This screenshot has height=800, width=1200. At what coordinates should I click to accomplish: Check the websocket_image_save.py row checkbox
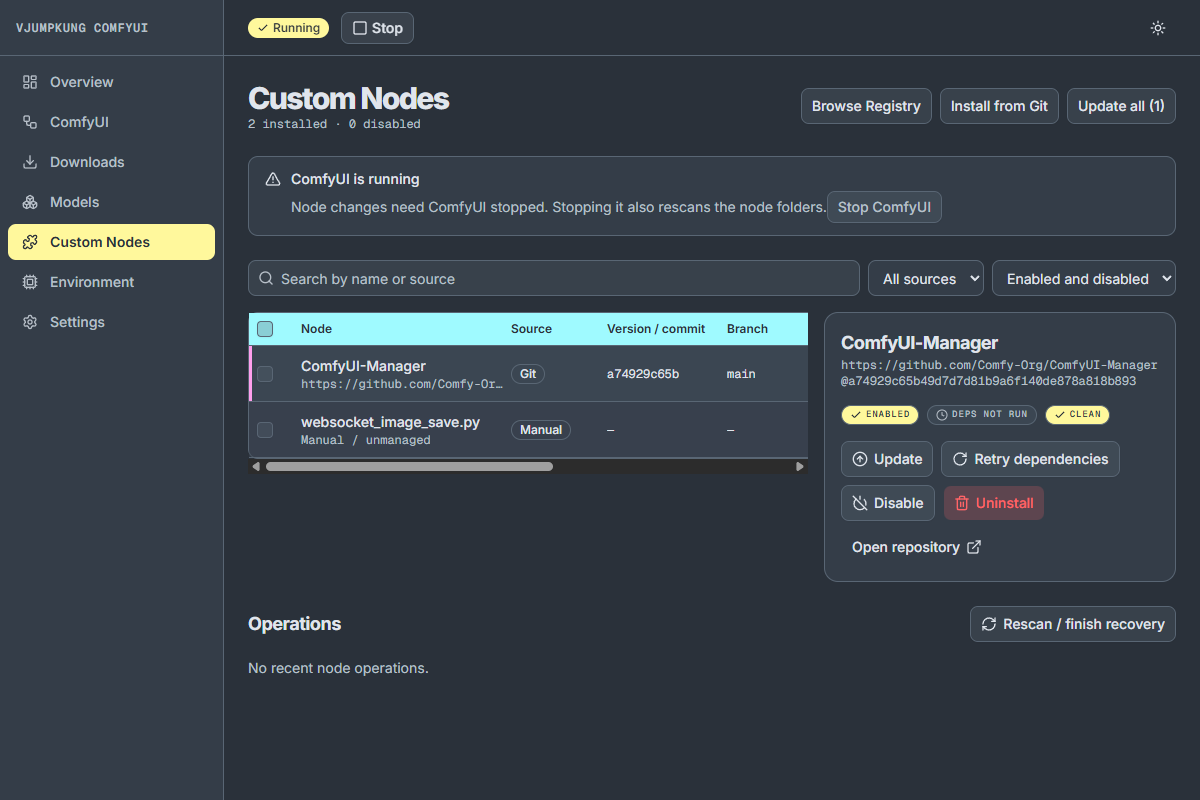[265, 430]
